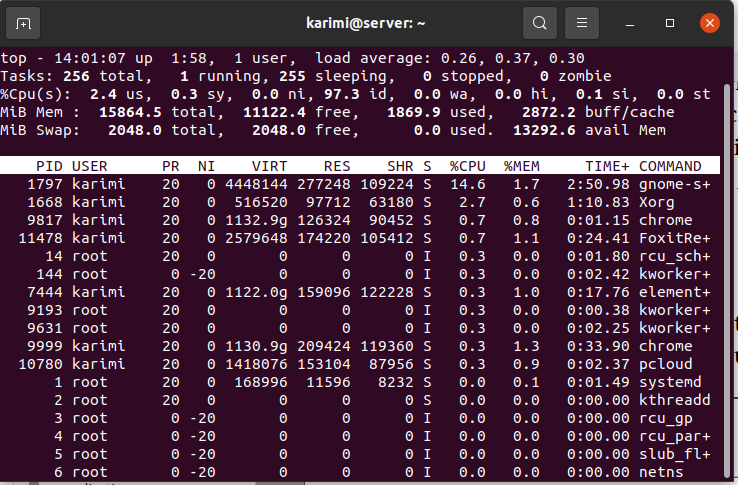Click the 256 total tasks value
Viewport: 738px width, 485px height.
coord(76,76)
